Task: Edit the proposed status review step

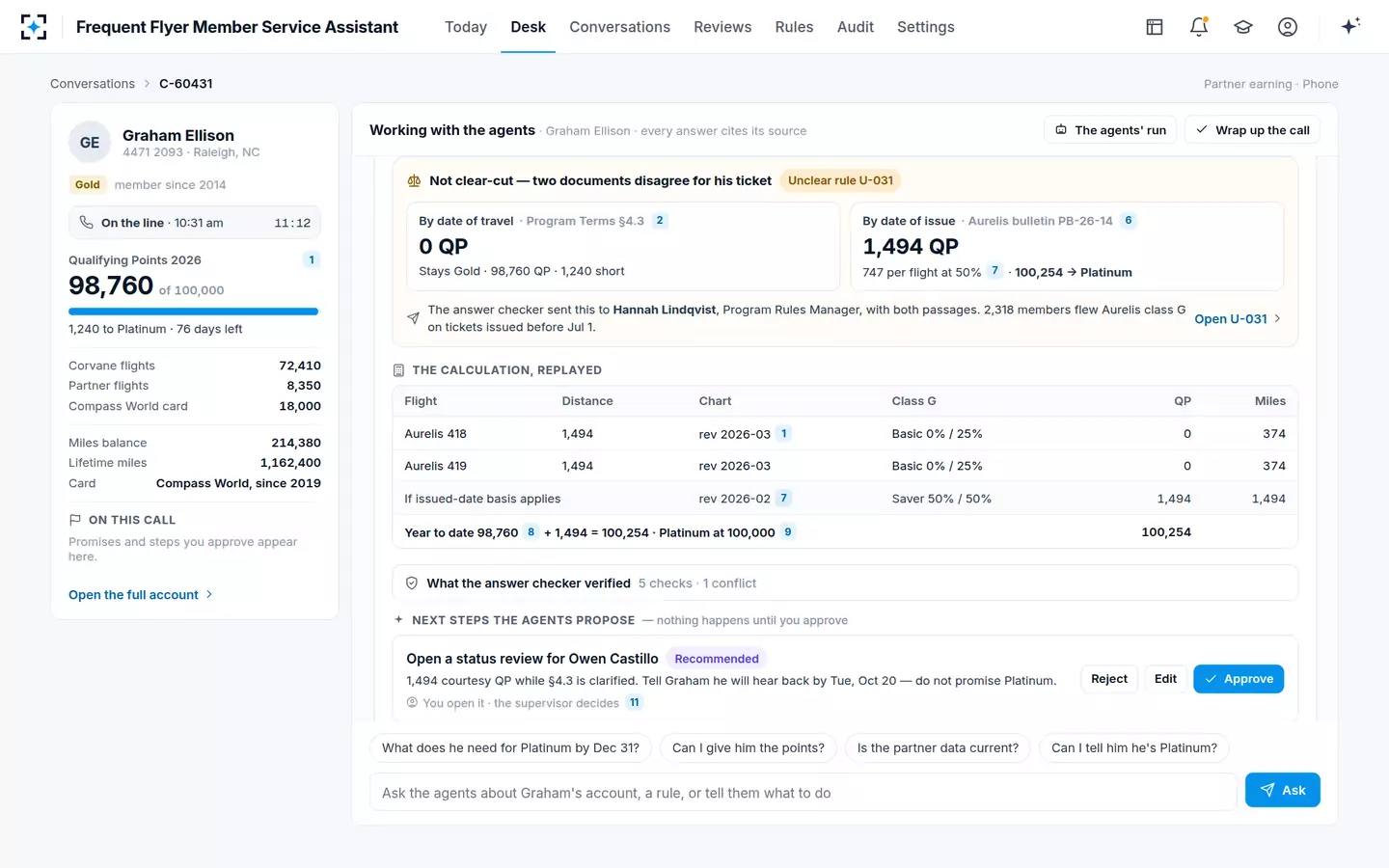Action: [x=1165, y=679]
